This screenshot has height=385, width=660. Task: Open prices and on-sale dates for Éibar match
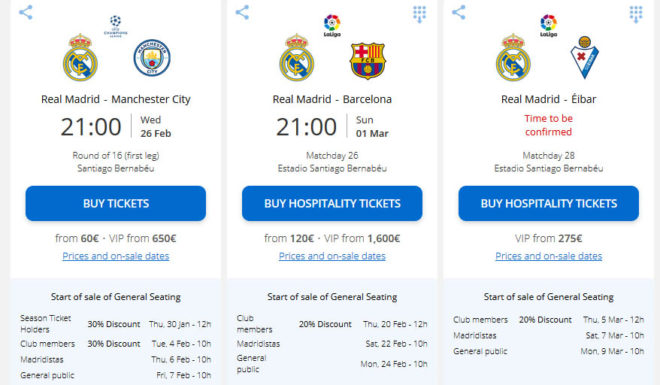coord(548,256)
